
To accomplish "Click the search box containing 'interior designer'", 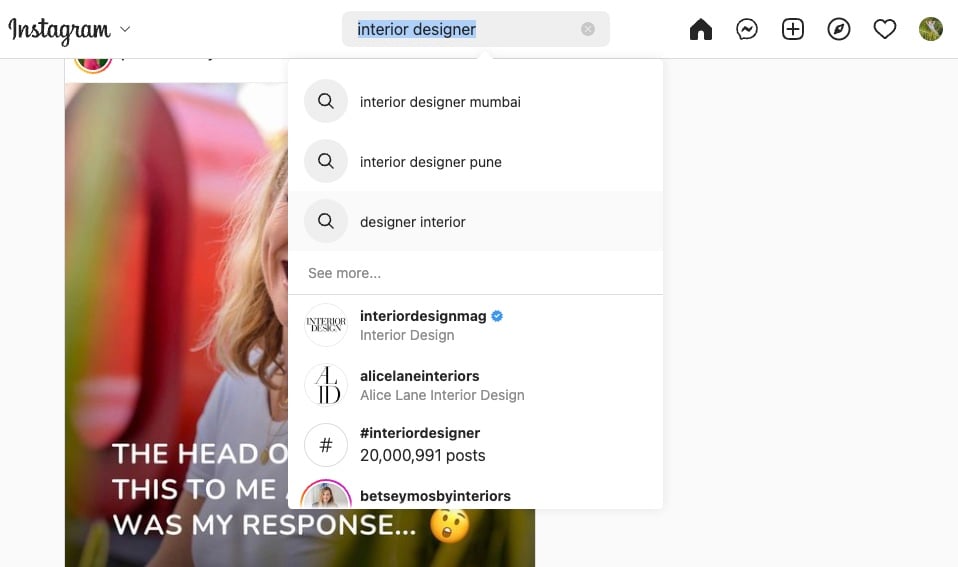I will coord(475,29).
